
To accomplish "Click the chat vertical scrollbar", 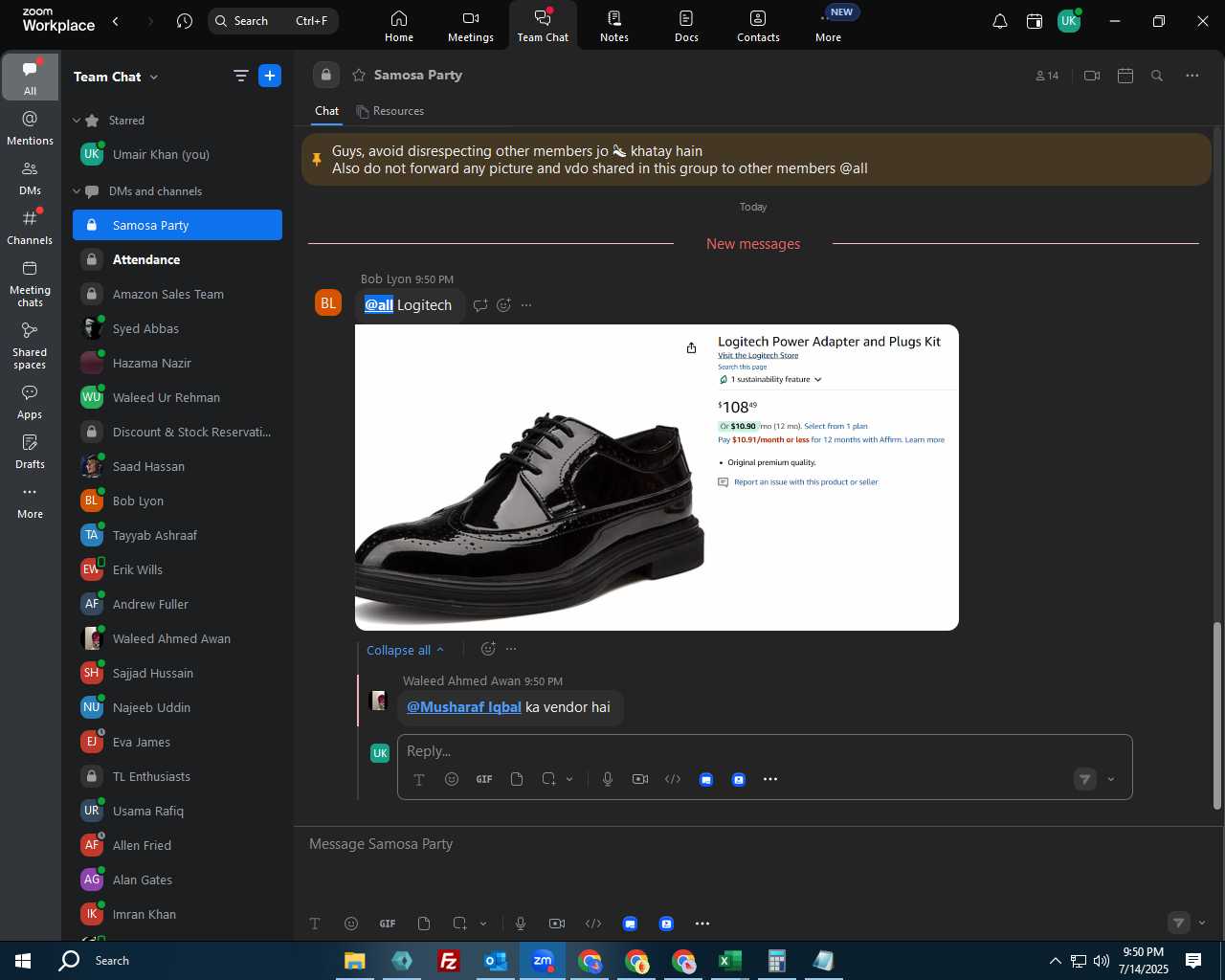I will (1217, 716).
